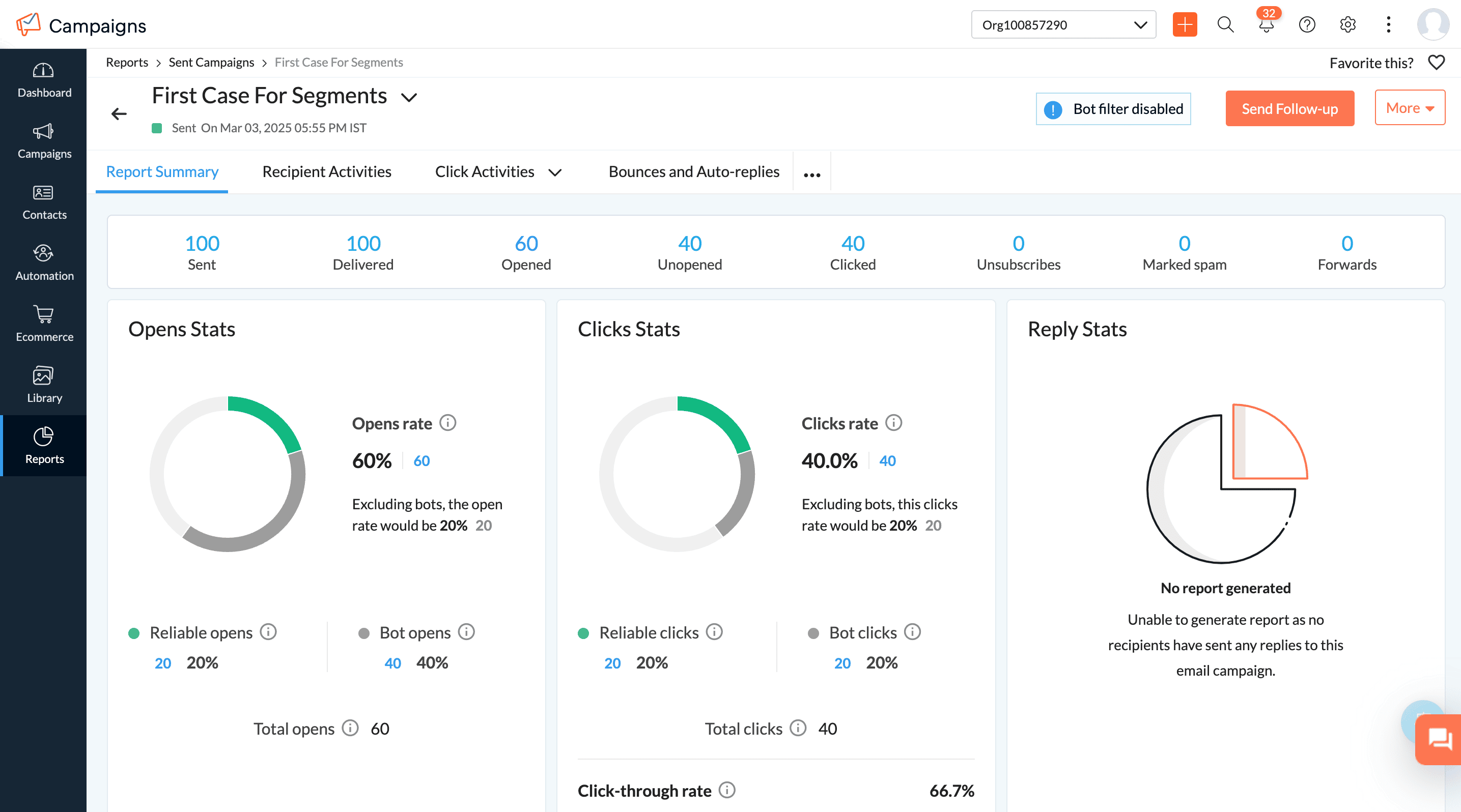Open the Library sidebar section
Viewport: 1461px width, 812px height.
44,385
